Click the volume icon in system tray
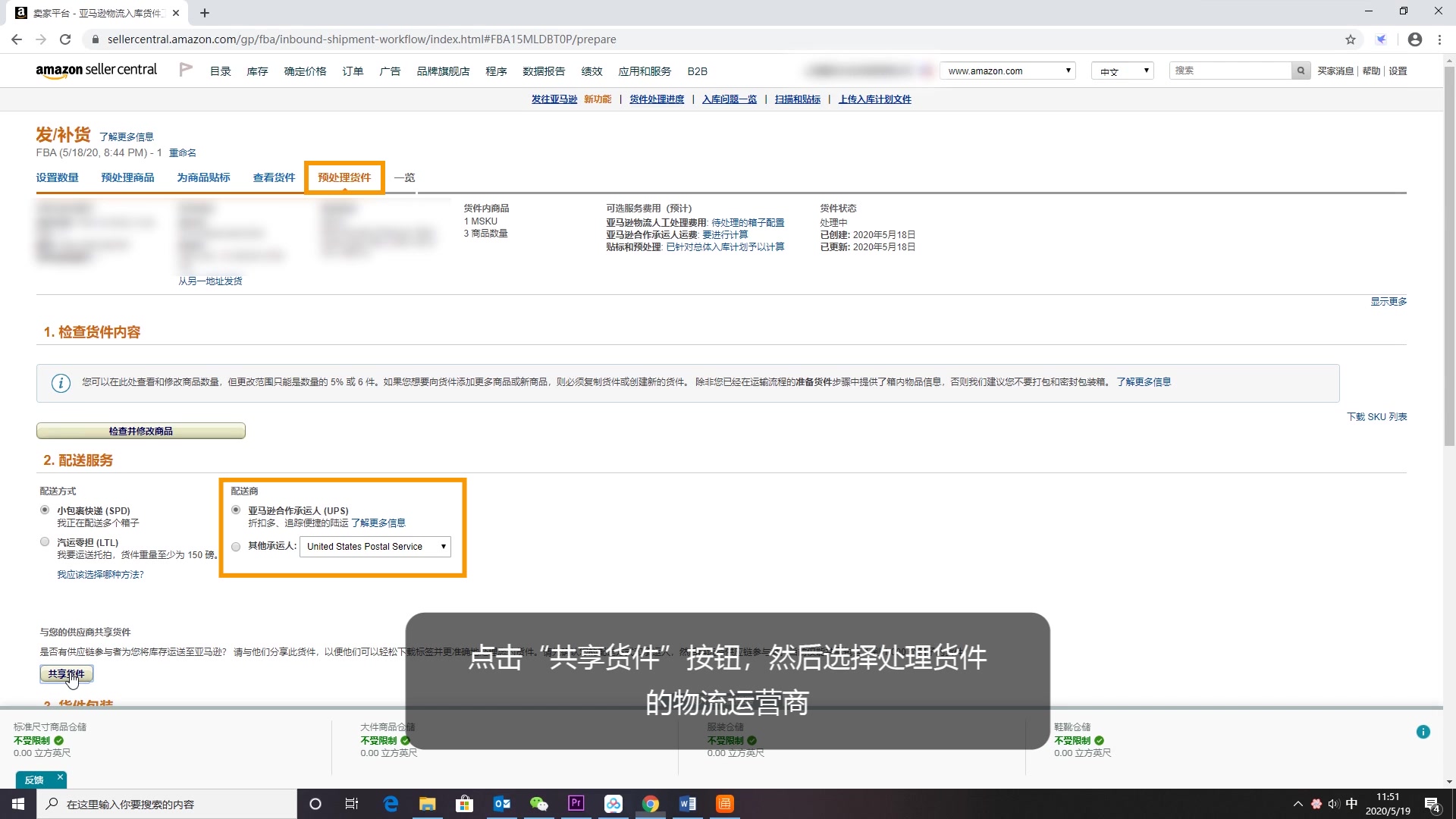Viewport: 1456px width, 819px height. click(1333, 804)
